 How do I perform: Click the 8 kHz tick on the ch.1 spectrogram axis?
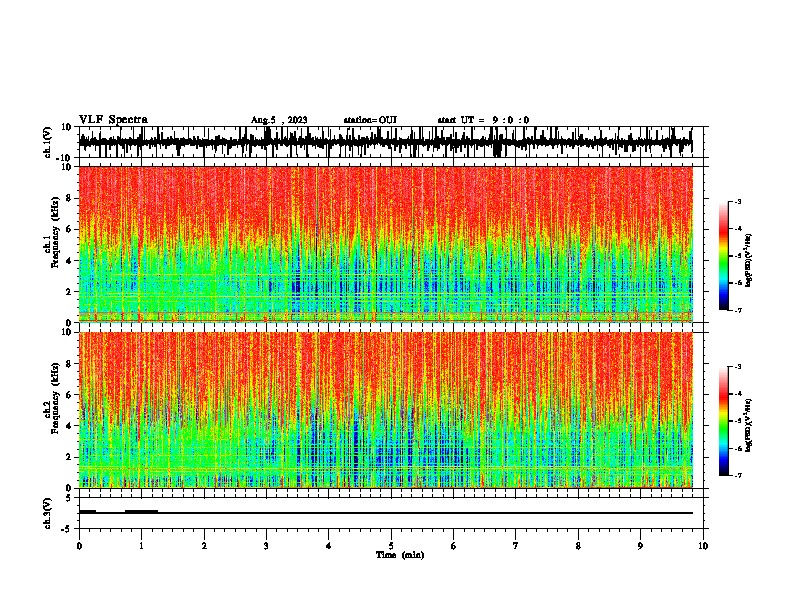[70, 198]
